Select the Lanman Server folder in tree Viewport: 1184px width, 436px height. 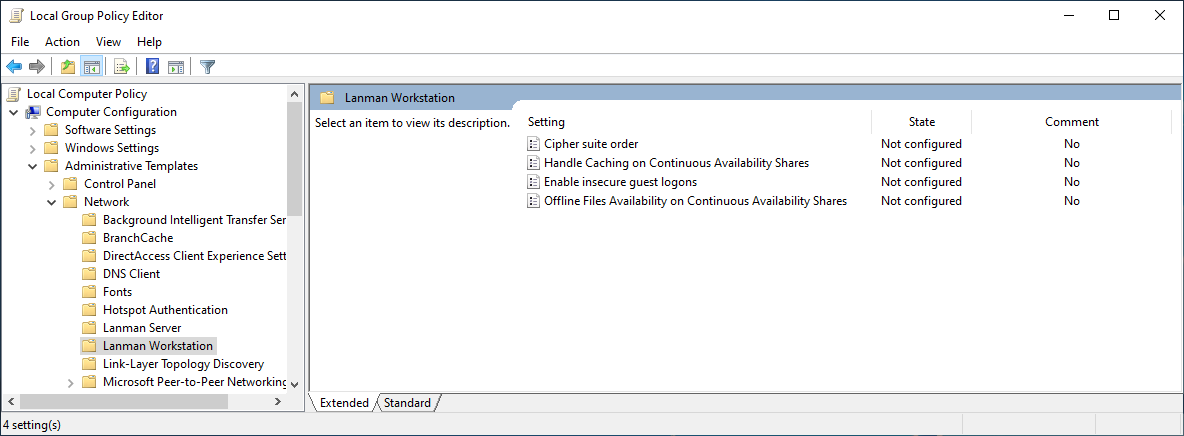tap(141, 328)
